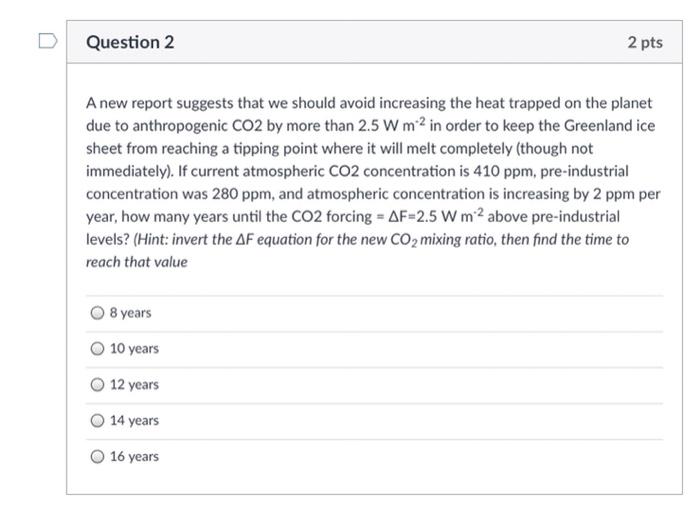The width and height of the screenshot is (700, 512).
Task: Click the phrase "anthropogenic CO2"
Action: click(x=197, y=126)
